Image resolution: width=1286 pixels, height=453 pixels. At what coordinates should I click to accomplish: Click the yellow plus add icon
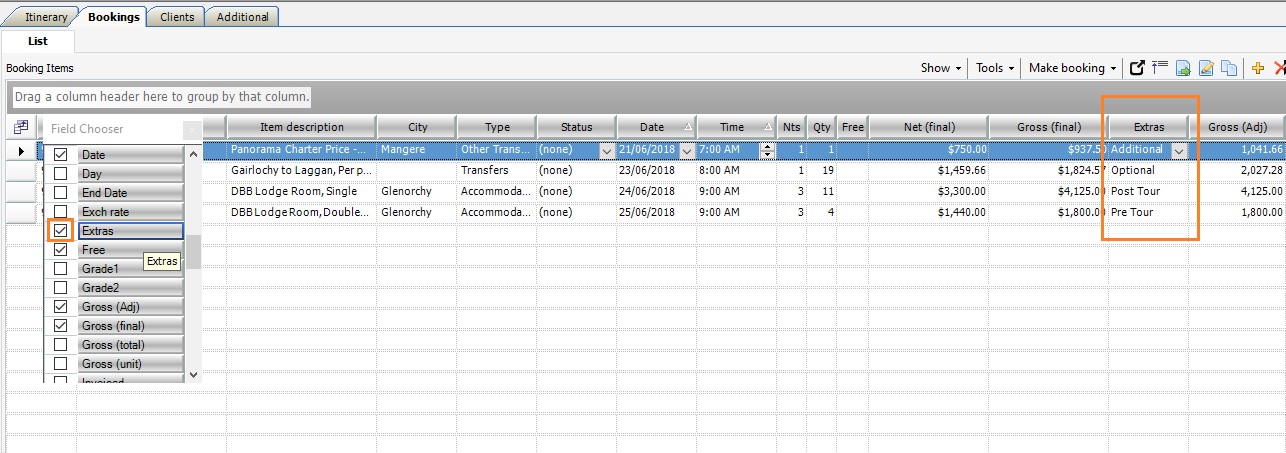point(1258,68)
